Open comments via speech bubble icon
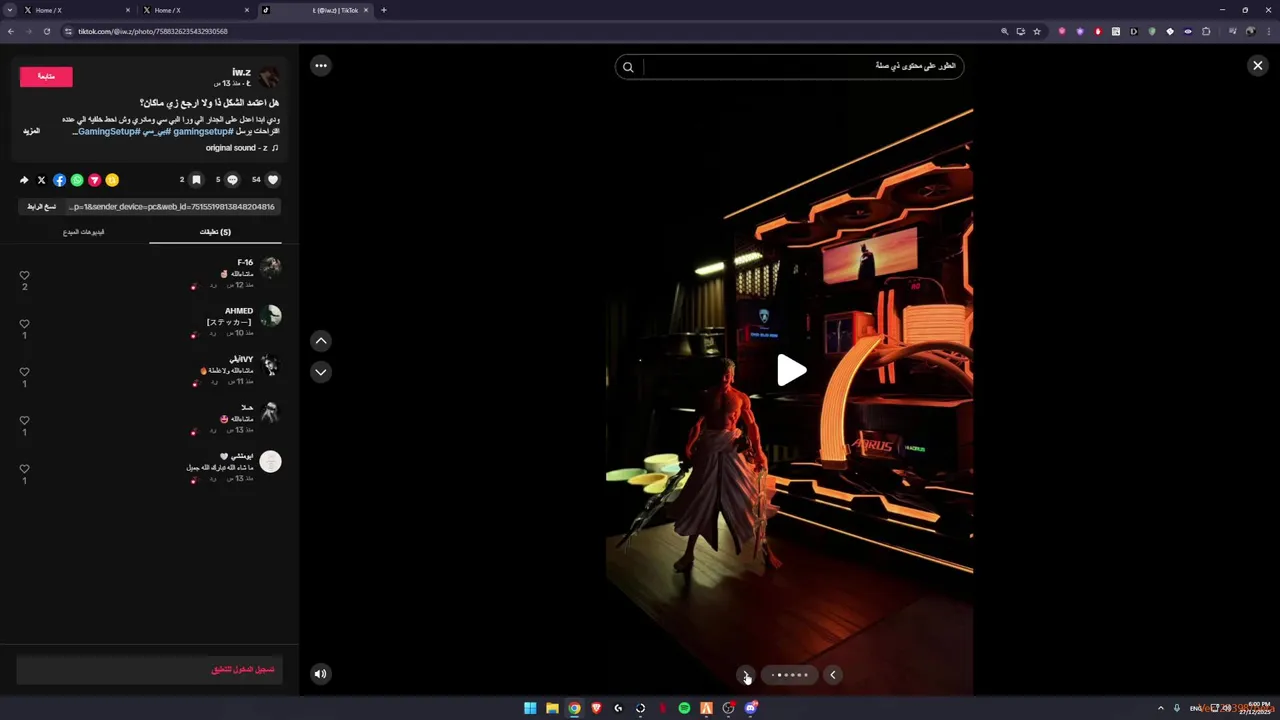 [233, 180]
